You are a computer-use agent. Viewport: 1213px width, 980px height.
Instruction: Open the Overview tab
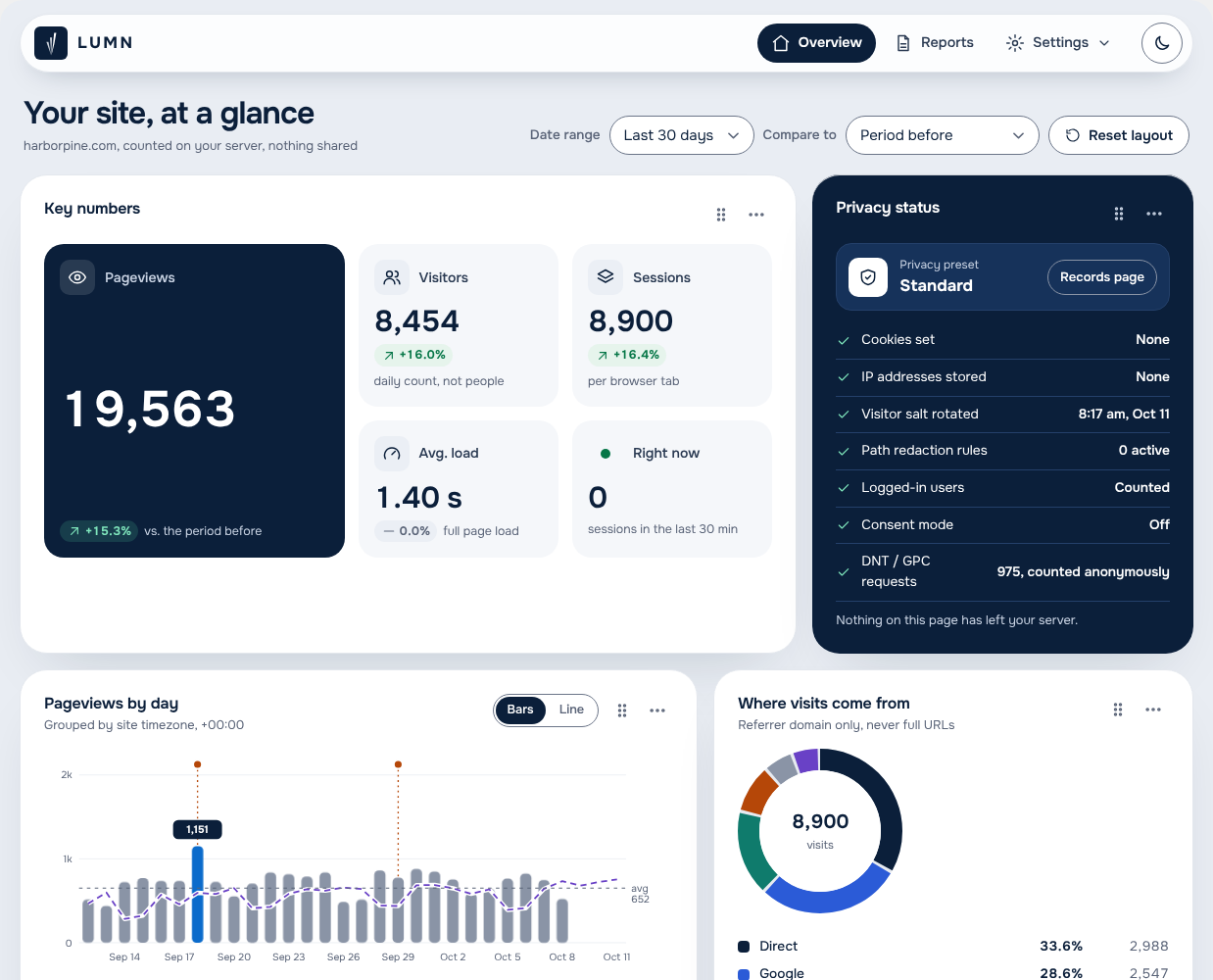point(816,43)
